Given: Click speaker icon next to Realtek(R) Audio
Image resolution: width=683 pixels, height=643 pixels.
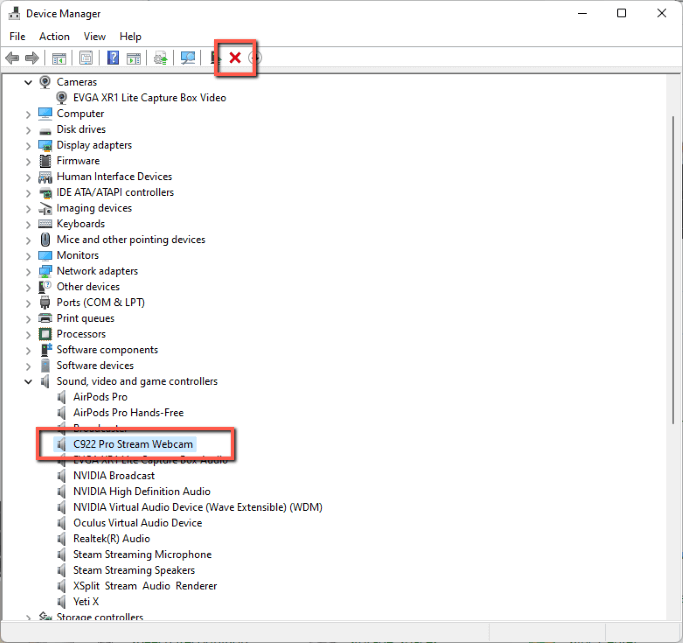Looking at the screenshot, I should (x=62, y=538).
